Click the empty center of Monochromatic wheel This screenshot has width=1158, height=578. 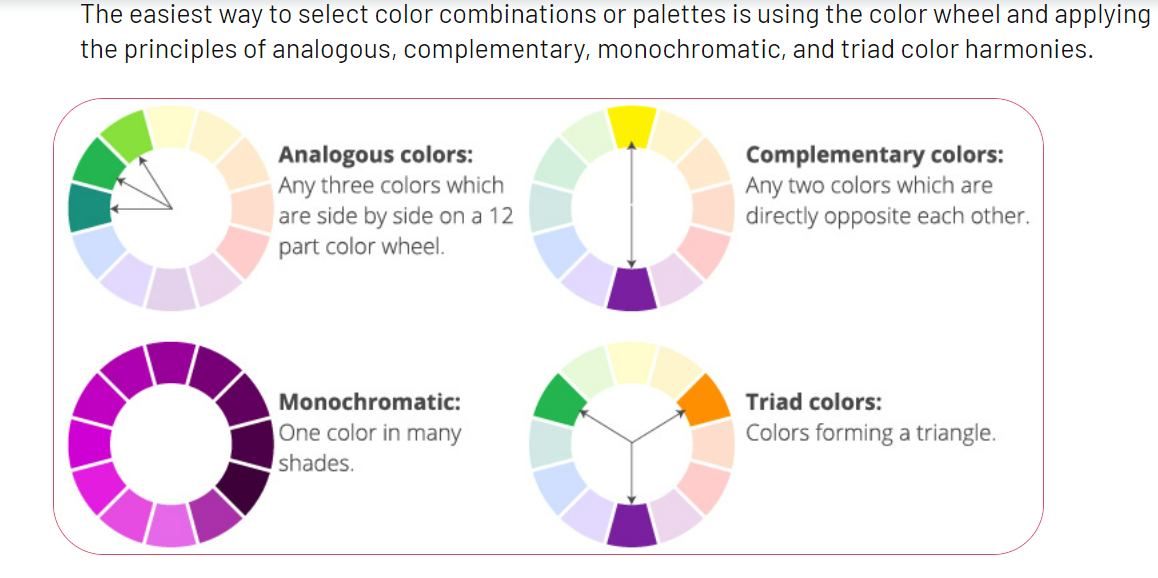tap(169, 443)
